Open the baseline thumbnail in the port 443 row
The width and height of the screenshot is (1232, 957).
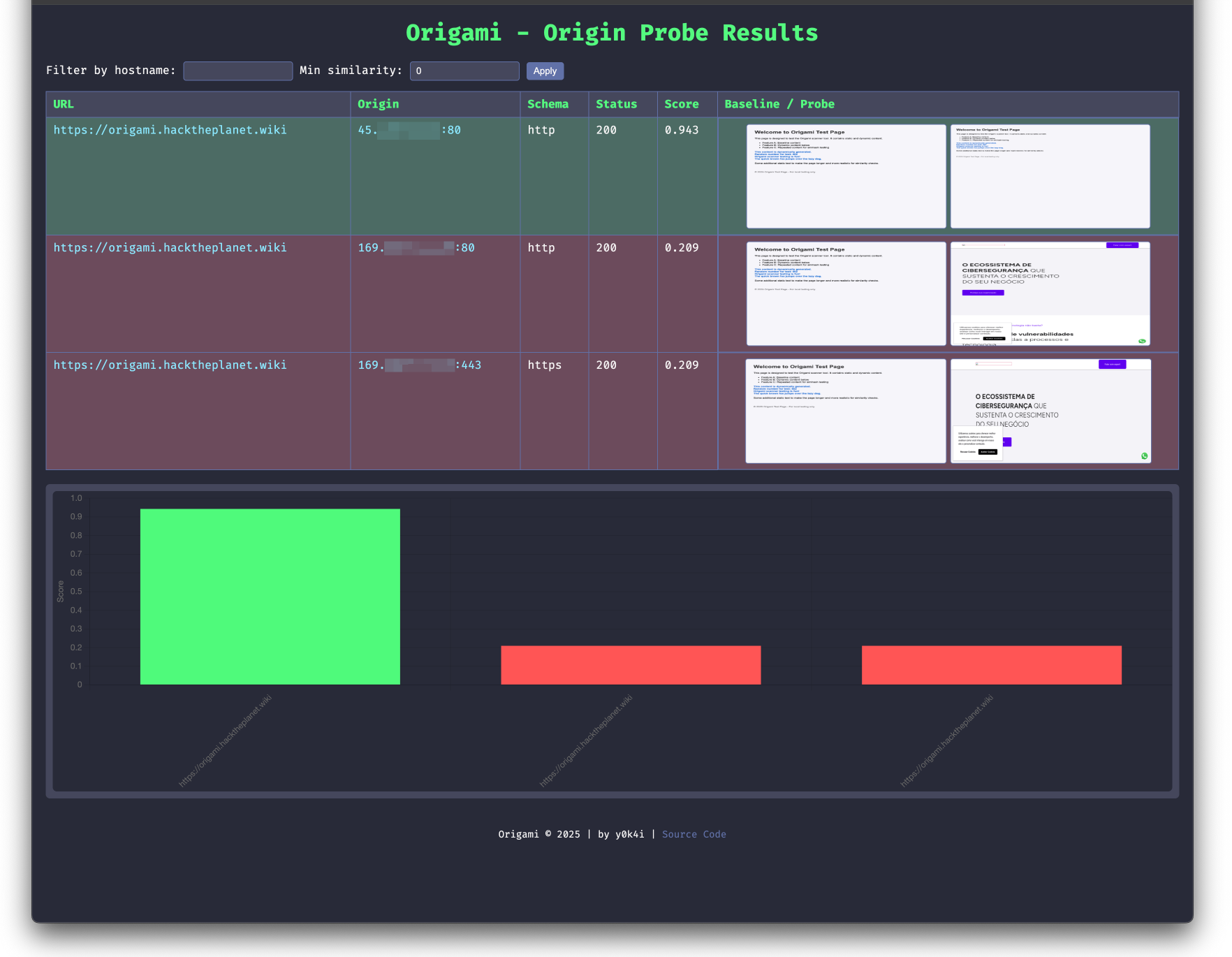[846, 411]
